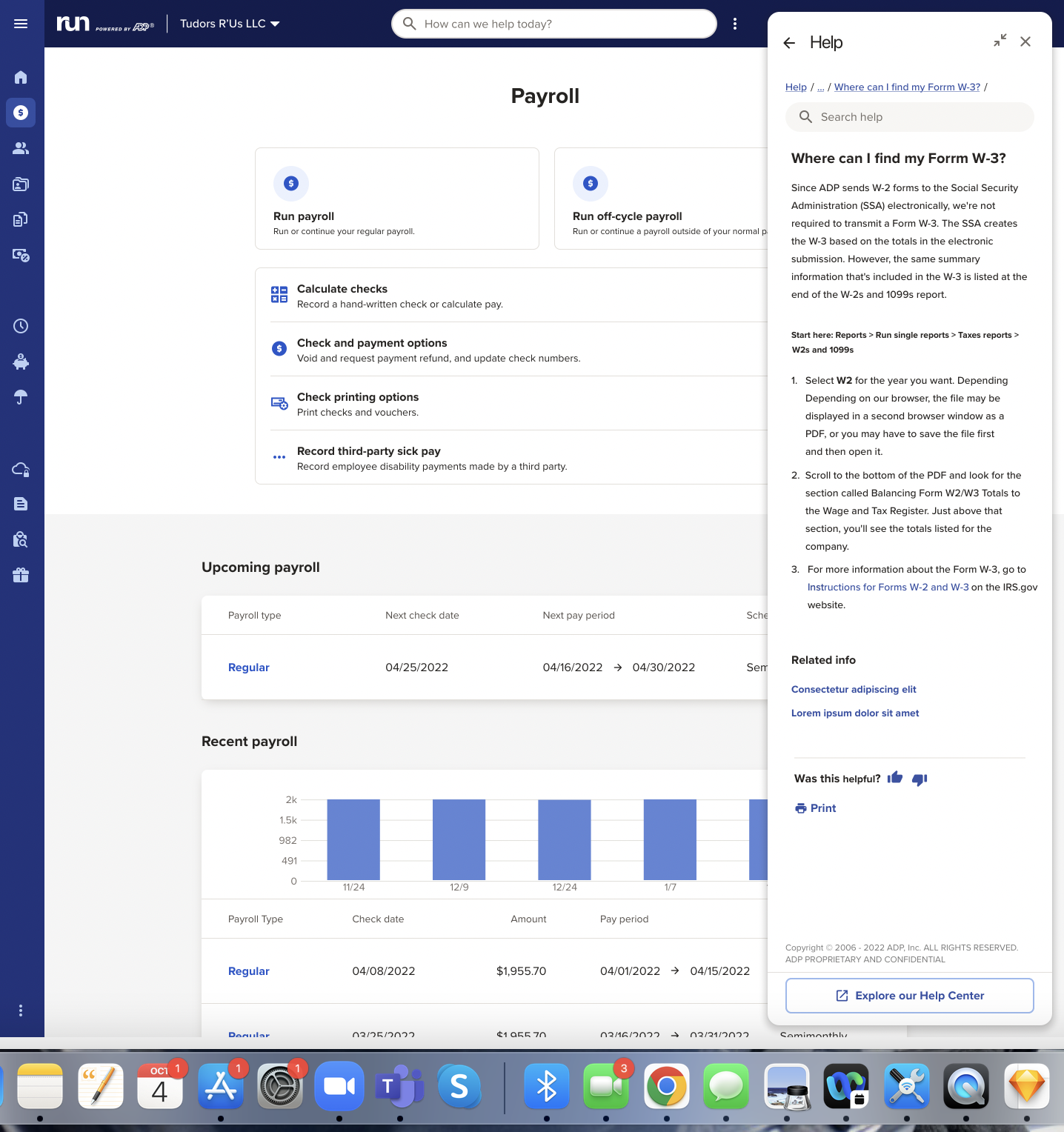Image resolution: width=1064 pixels, height=1132 pixels.
Task: Click the Help breadcrumb link
Action: coord(796,87)
